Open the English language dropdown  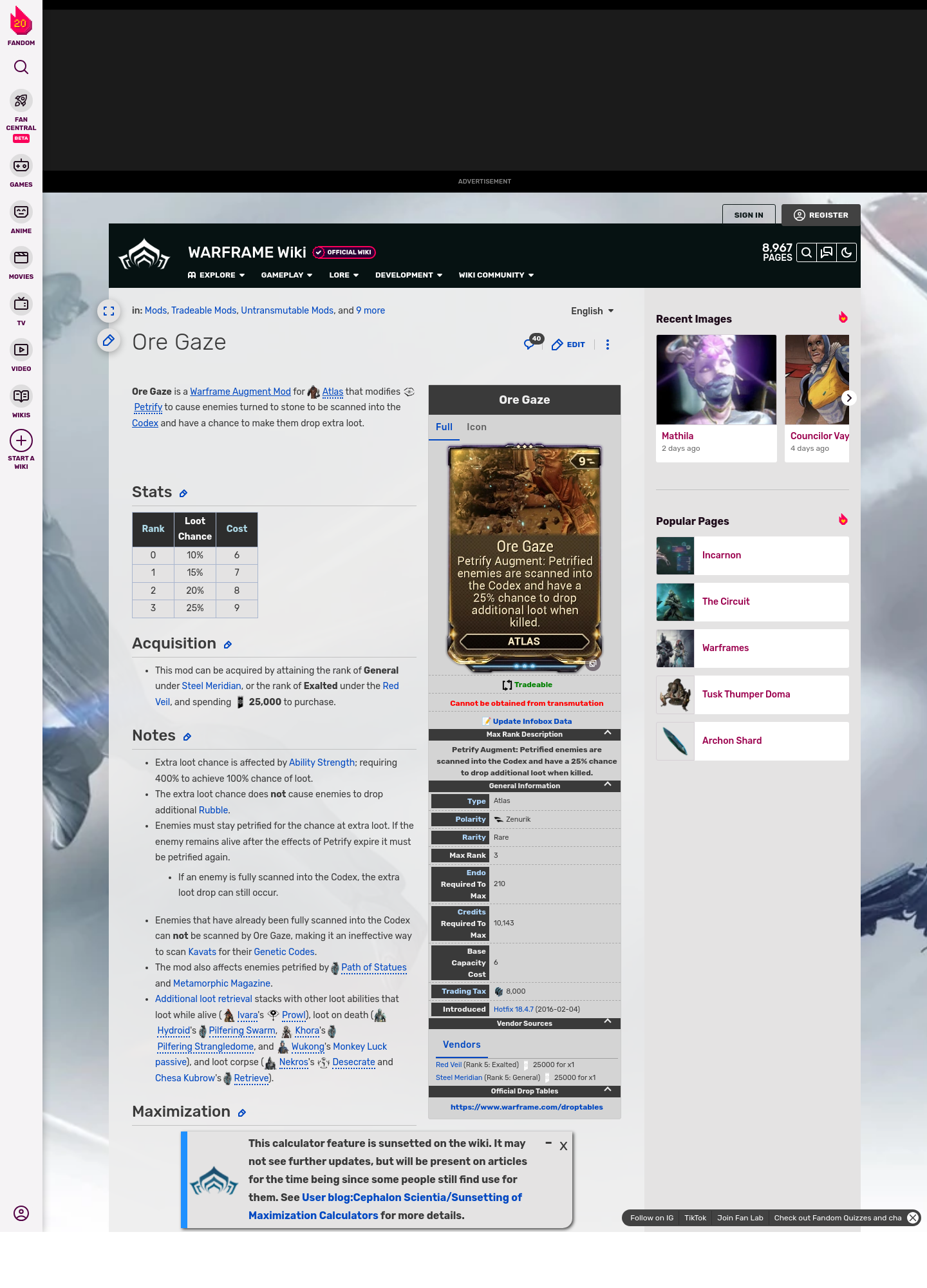pyautogui.click(x=592, y=311)
